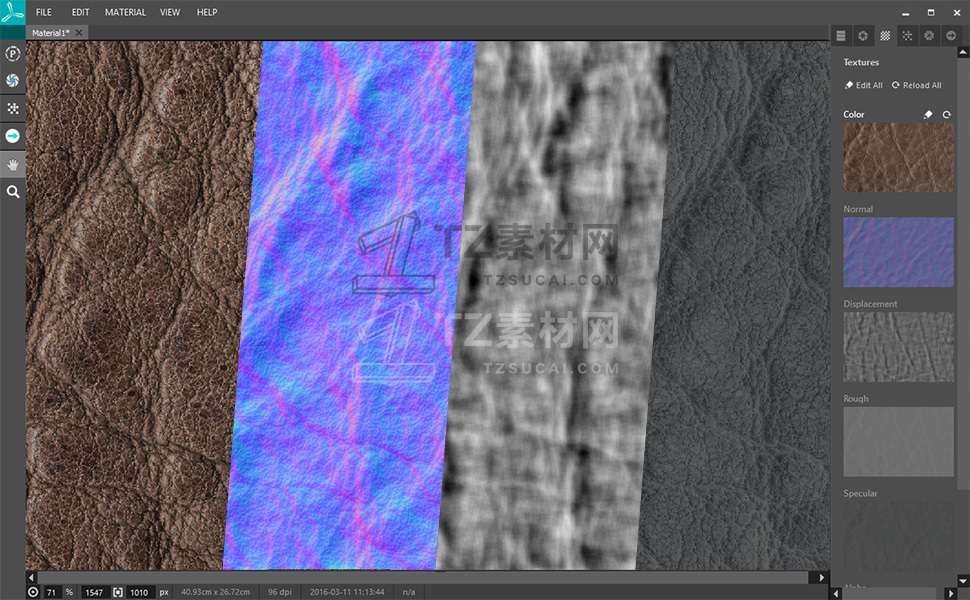The height and width of the screenshot is (600, 970).
Task: Click the Displacement texture label
Action: coord(870,304)
